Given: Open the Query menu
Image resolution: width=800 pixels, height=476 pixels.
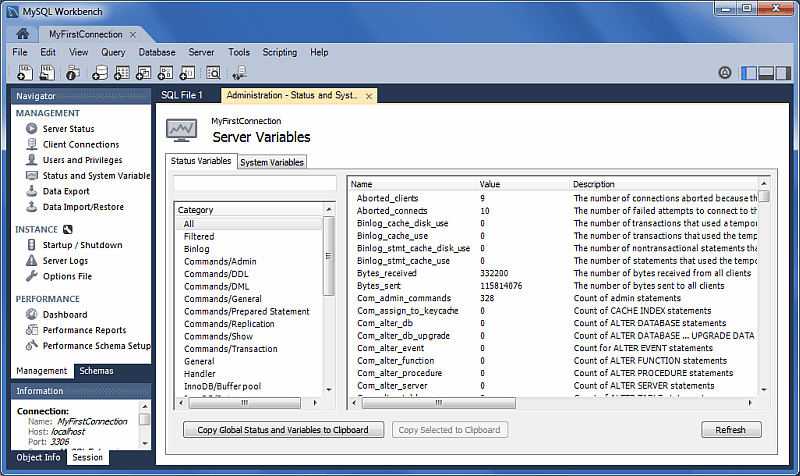Looking at the screenshot, I should pyautogui.click(x=113, y=52).
